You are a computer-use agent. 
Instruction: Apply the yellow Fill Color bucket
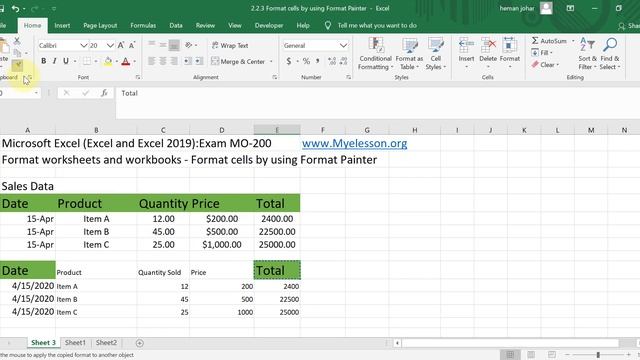(x=108, y=62)
